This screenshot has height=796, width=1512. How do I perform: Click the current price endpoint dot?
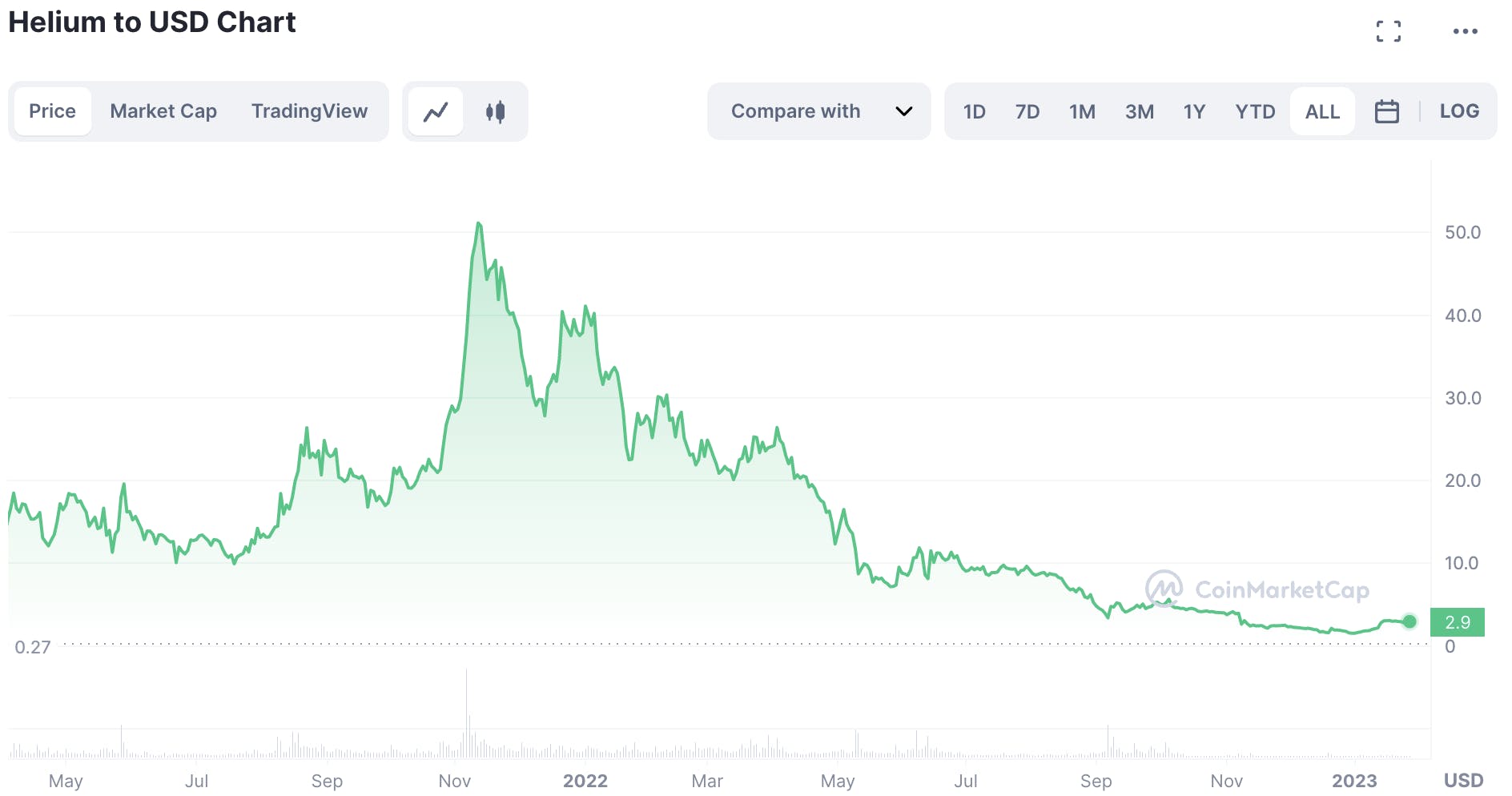click(1409, 621)
